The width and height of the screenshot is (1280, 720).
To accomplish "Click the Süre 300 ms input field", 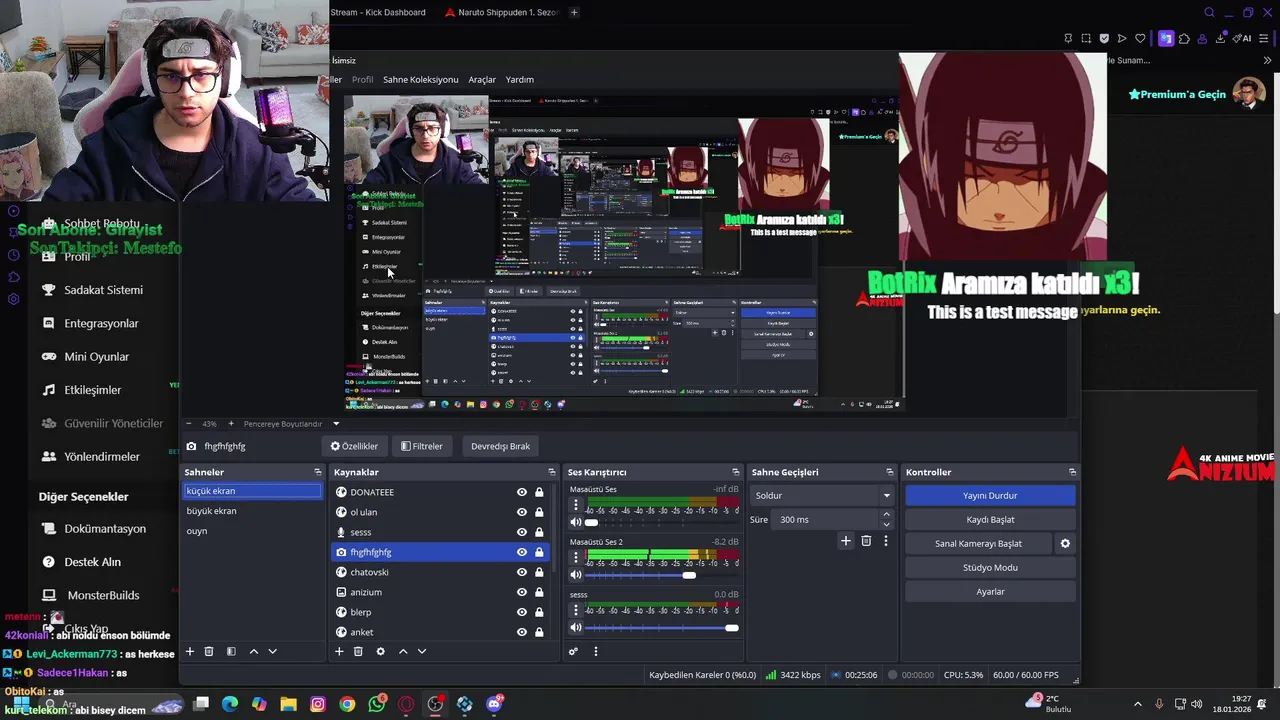I will (x=827, y=519).
